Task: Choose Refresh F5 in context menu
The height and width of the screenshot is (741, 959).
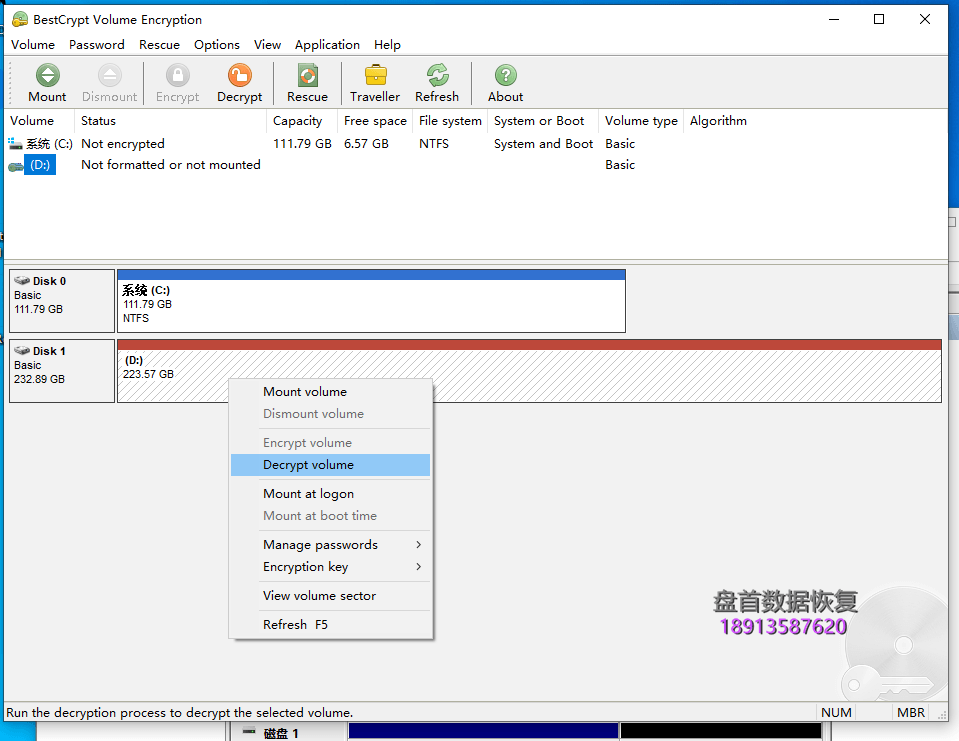Action: [x=330, y=624]
